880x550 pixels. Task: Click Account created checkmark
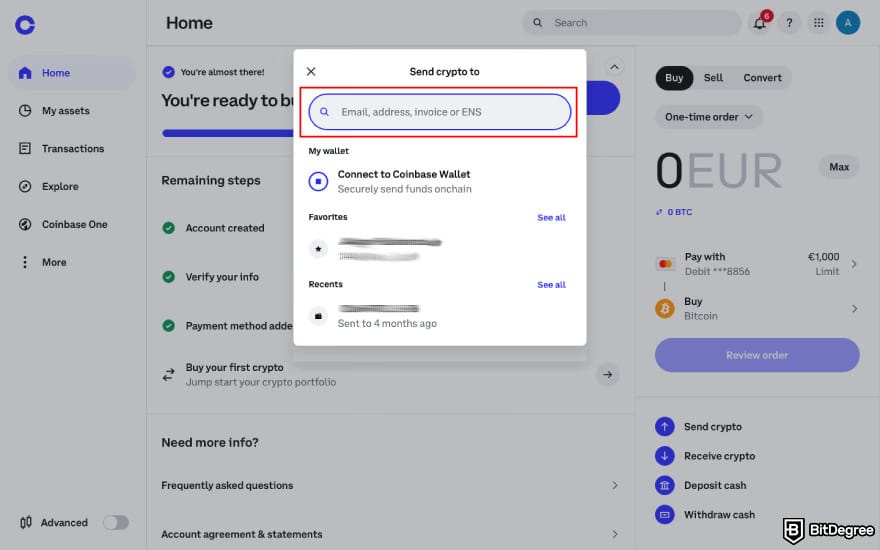(x=168, y=228)
